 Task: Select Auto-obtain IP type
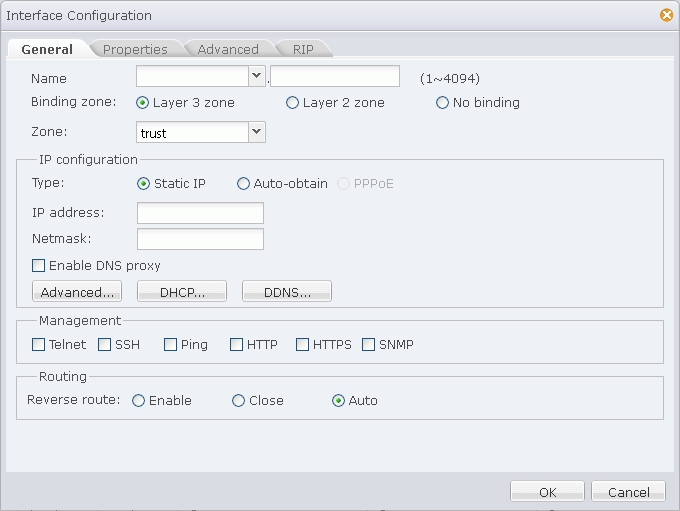coord(243,184)
